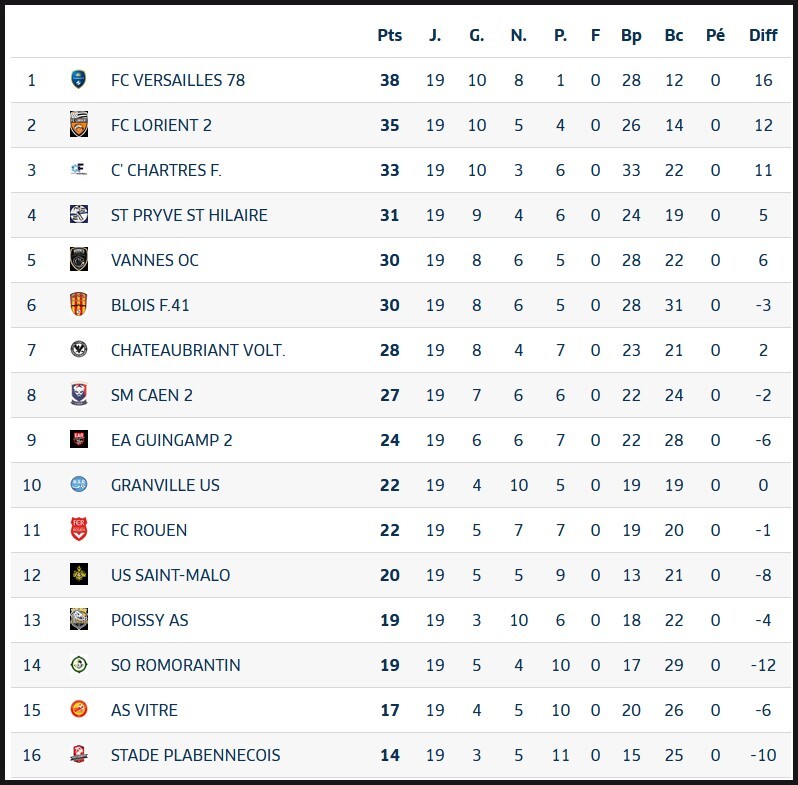Click the Granville US round blue logo

[x=79, y=485]
